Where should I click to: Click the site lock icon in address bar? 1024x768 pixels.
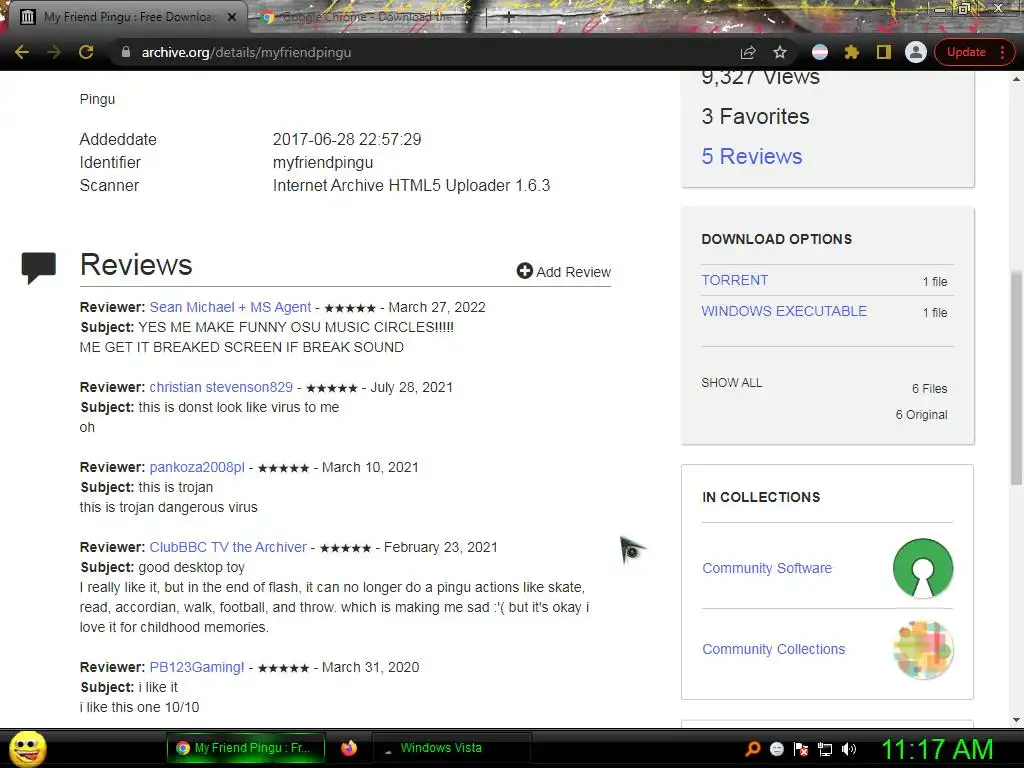126,52
